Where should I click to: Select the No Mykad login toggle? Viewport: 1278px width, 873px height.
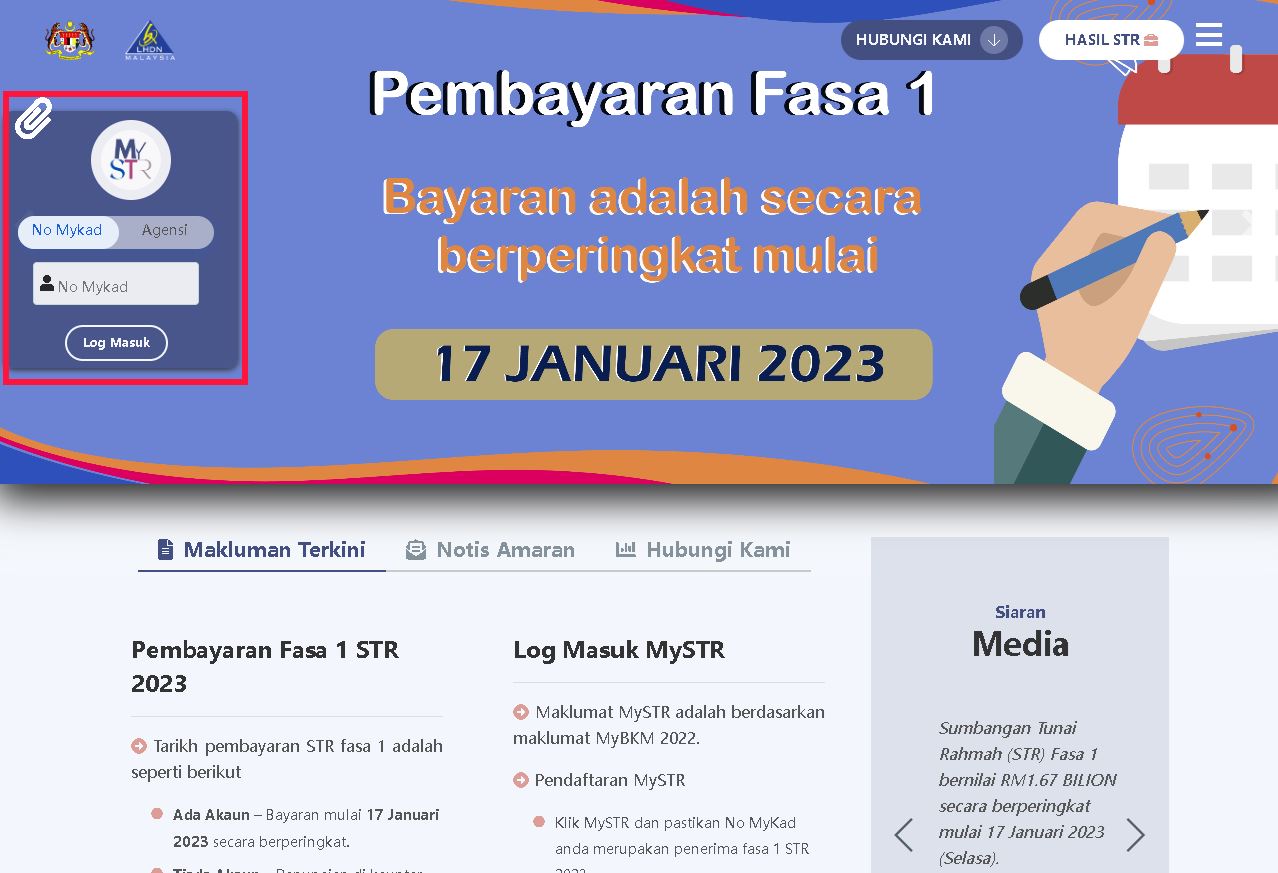point(67,231)
